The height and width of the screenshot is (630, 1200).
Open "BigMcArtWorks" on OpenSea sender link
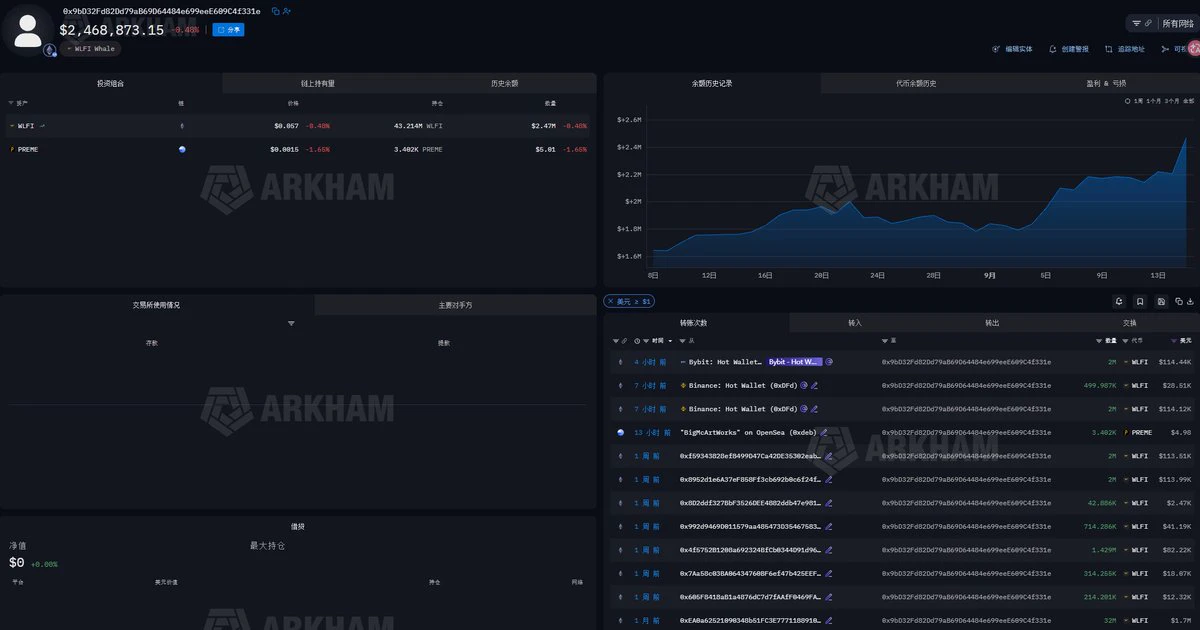(x=748, y=432)
